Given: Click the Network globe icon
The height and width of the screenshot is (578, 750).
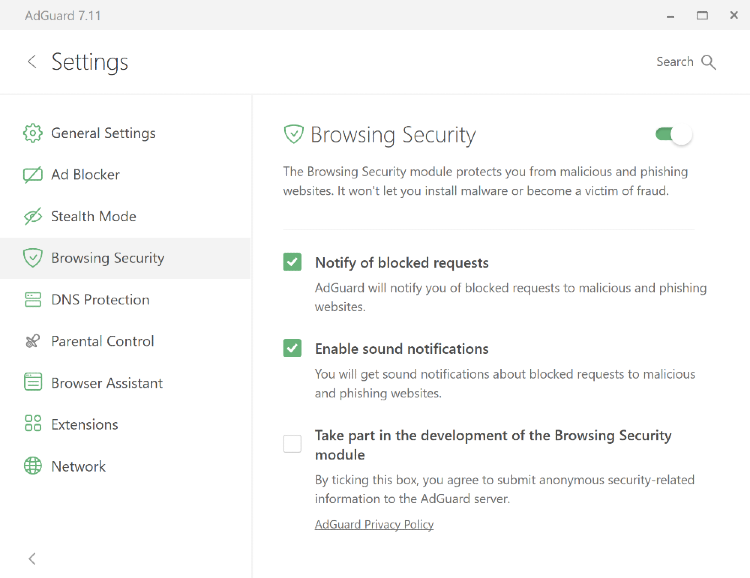Looking at the screenshot, I should 33,466.
